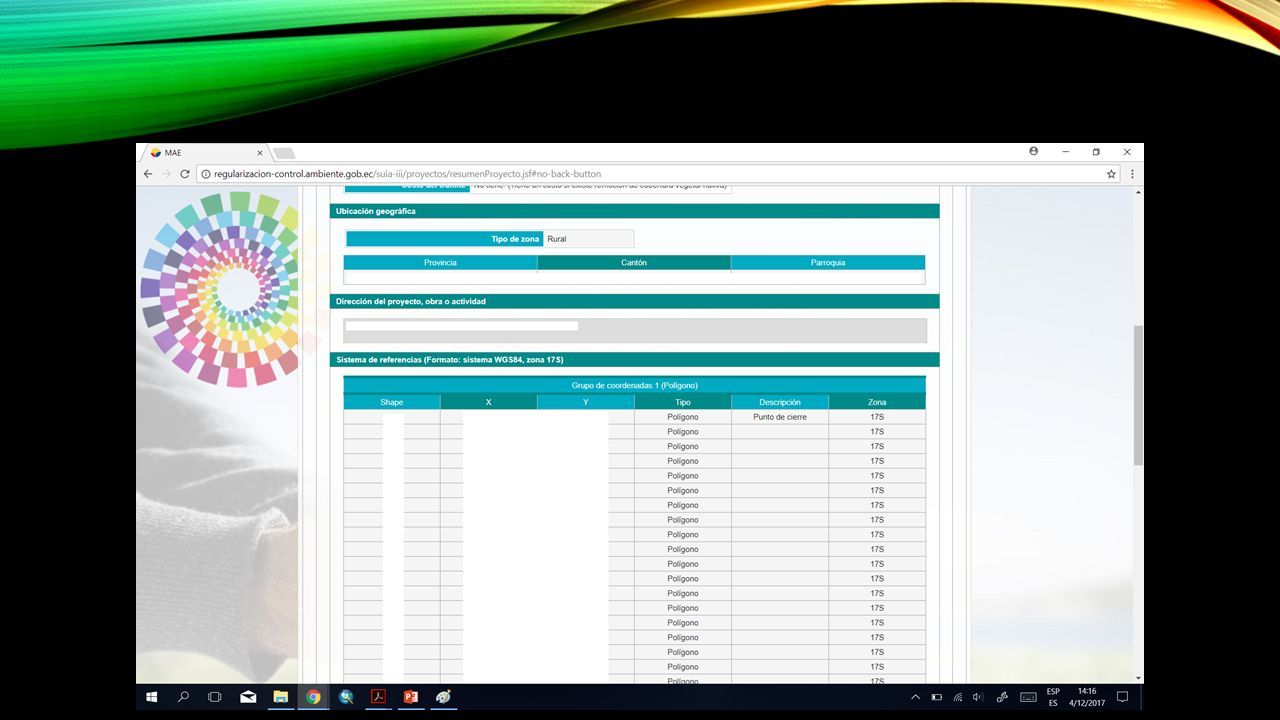The image size is (1280, 720).
Task: Click the Shape column header
Action: [x=392, y=402]
